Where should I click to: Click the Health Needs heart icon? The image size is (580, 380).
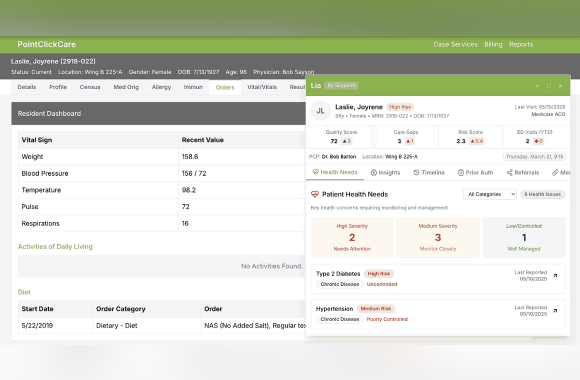(x=316, y=172)
